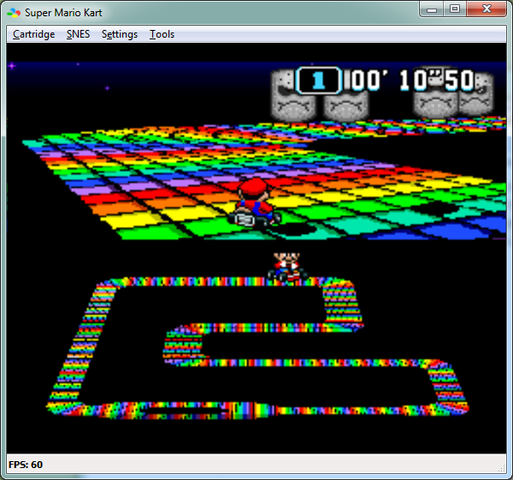The height and width of the screenshot is (480, 513).
Task: Click the window resize grip corner
Action: click(501, 468)
